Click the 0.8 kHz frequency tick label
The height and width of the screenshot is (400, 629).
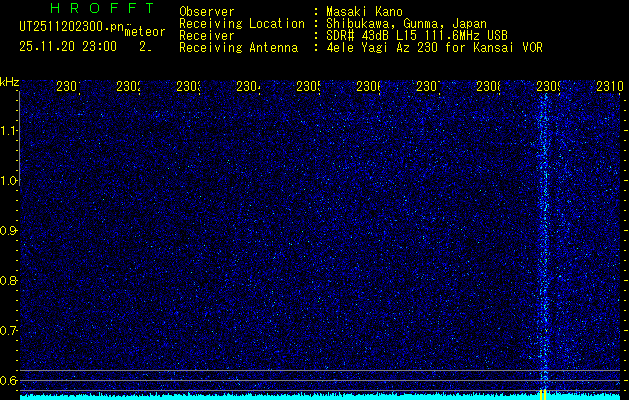(9, 280)
